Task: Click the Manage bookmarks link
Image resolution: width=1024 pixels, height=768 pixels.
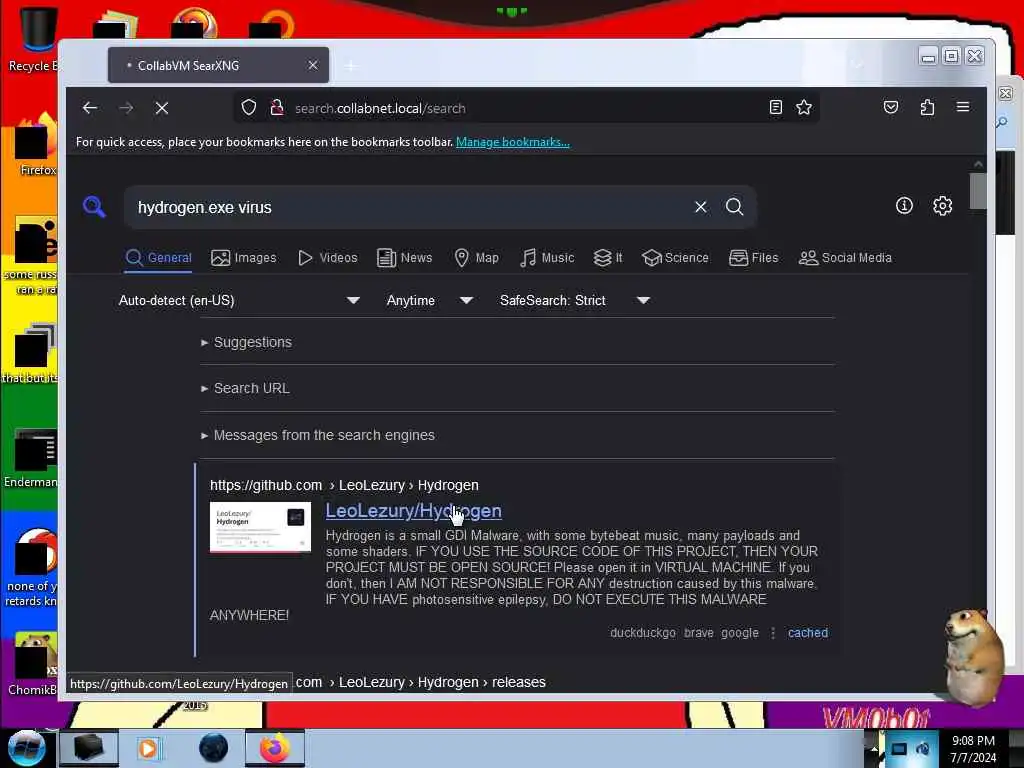Action: pos(513,142)
